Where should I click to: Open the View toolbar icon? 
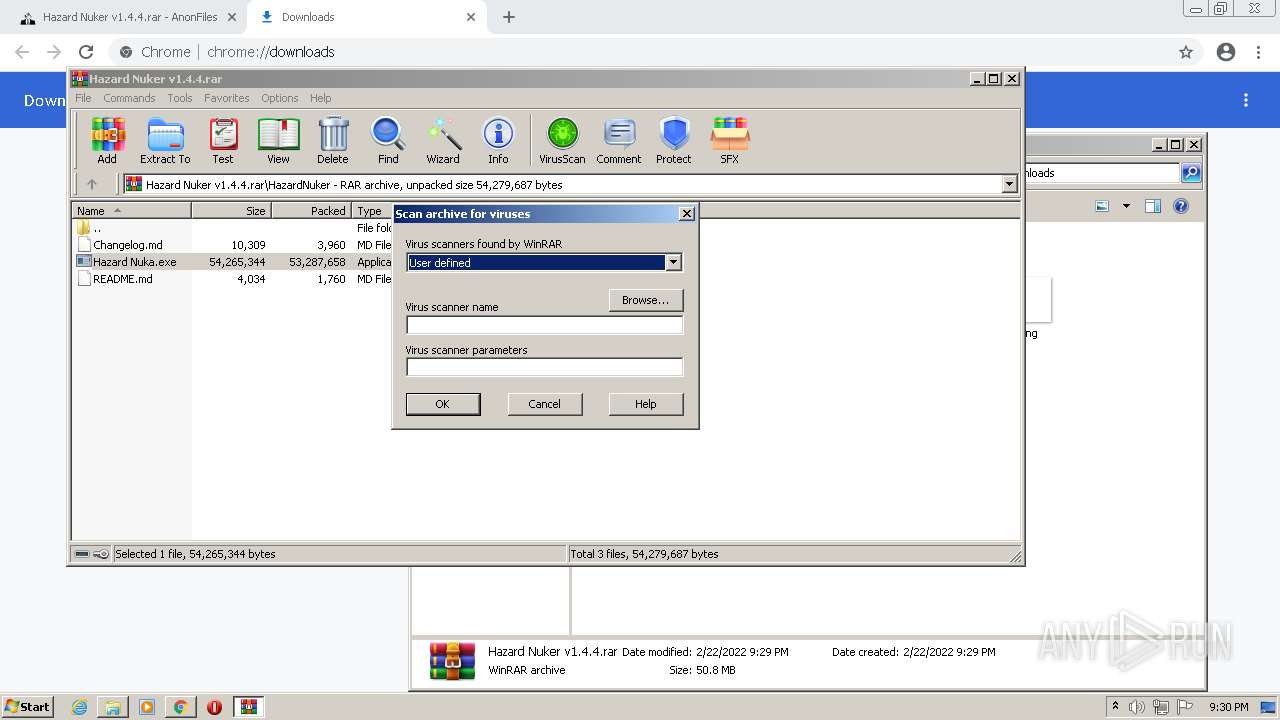click(x=278, y=140)
